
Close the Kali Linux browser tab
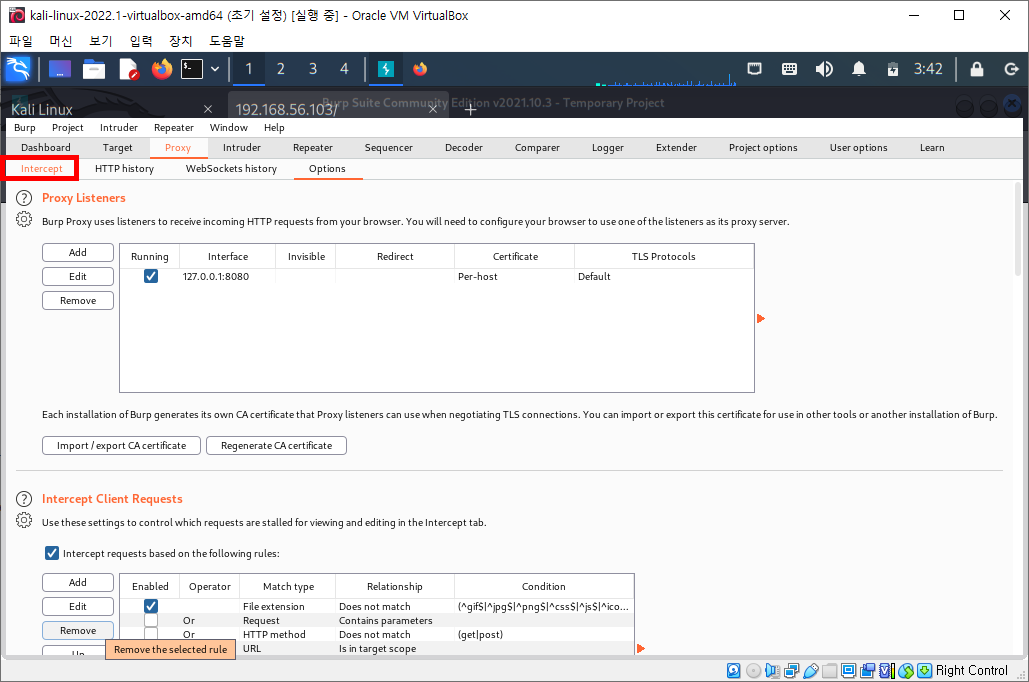coord(208,109)
